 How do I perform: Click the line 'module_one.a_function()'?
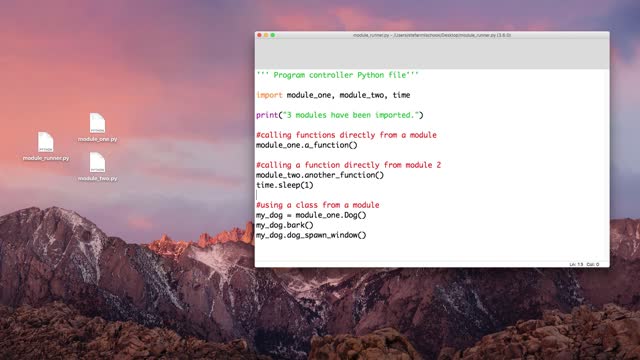[307, 145]
